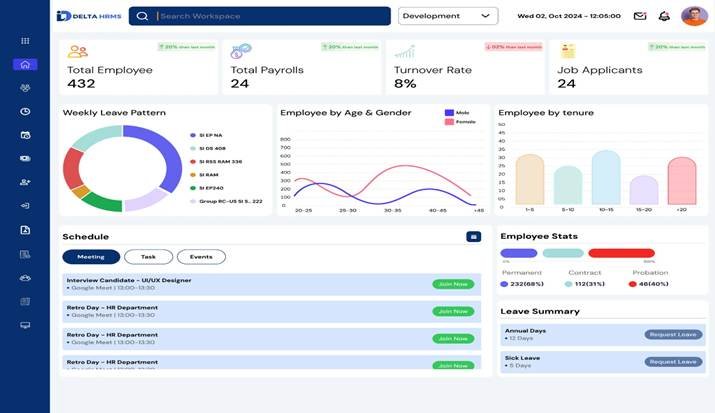
Task: Click the red Probation stats bar
Action: point(621,254)
